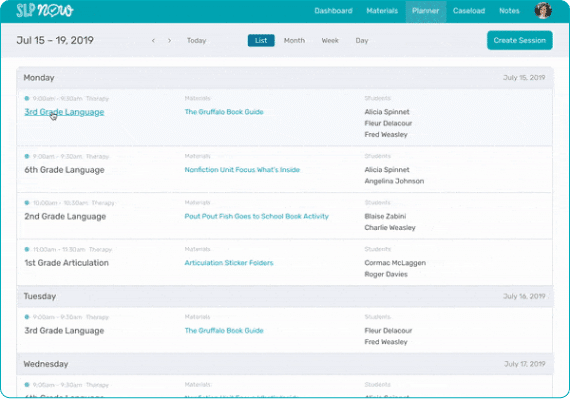Open Articulation Sticker Folders material
This screenshot has width=570, height=399.
click(x=229, y=263)
